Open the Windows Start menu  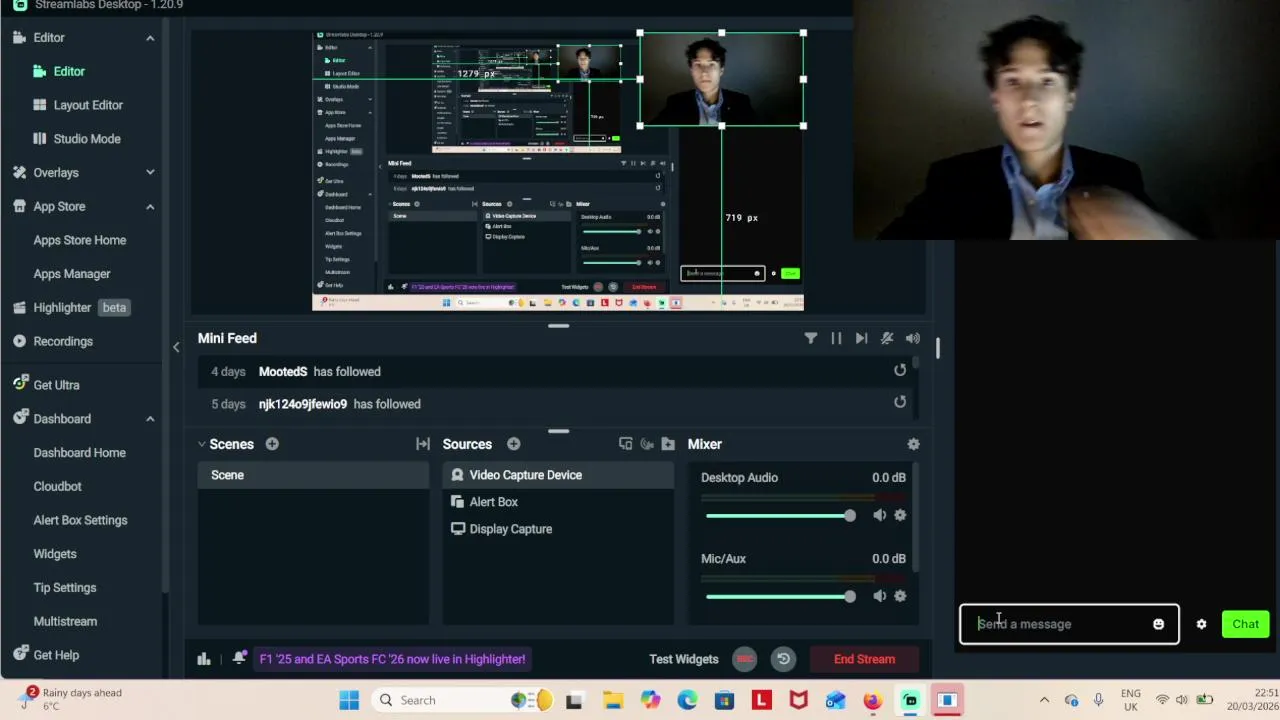349,700
